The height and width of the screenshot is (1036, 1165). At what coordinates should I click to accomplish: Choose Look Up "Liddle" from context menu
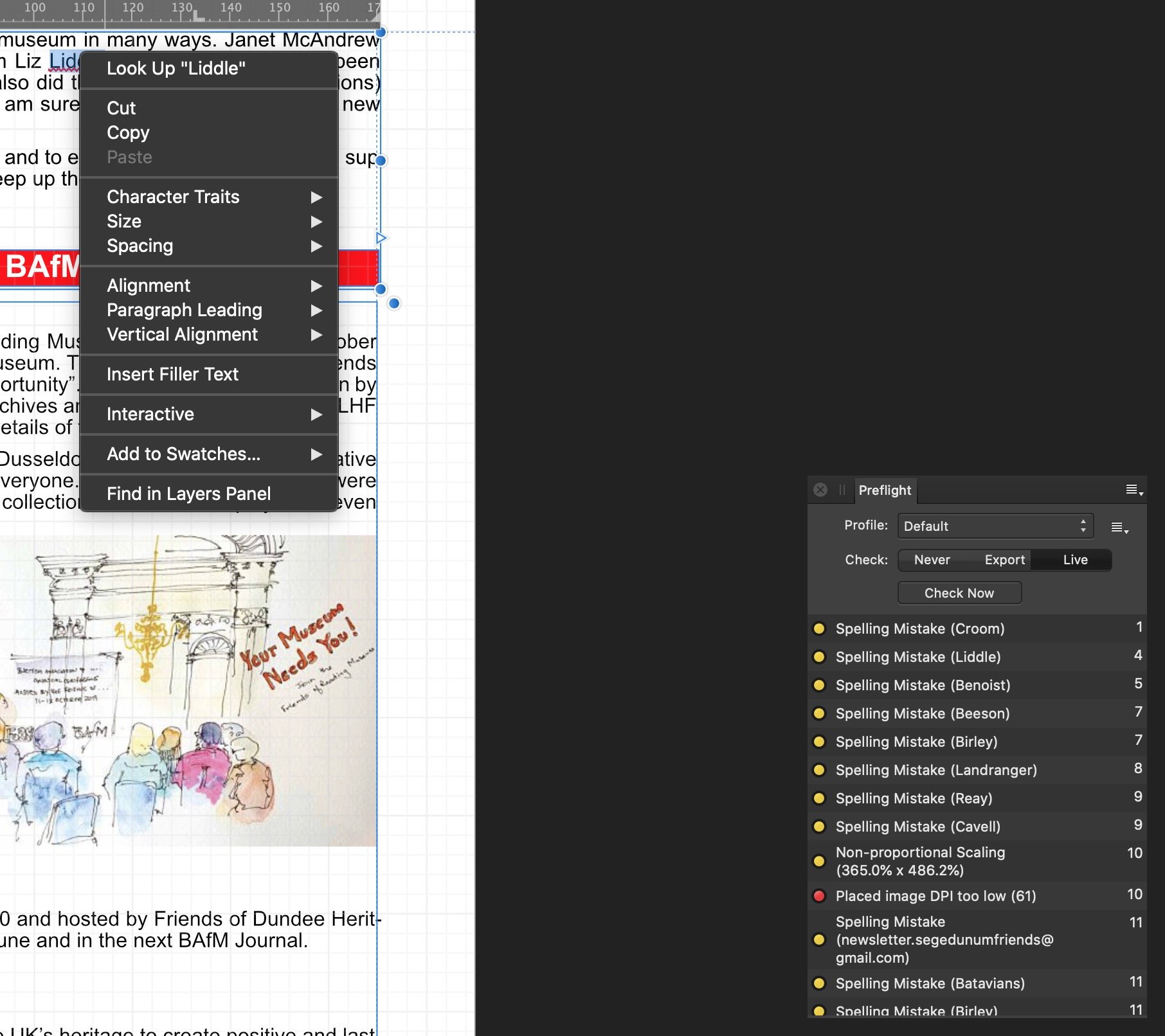click(x=209, y=68)
